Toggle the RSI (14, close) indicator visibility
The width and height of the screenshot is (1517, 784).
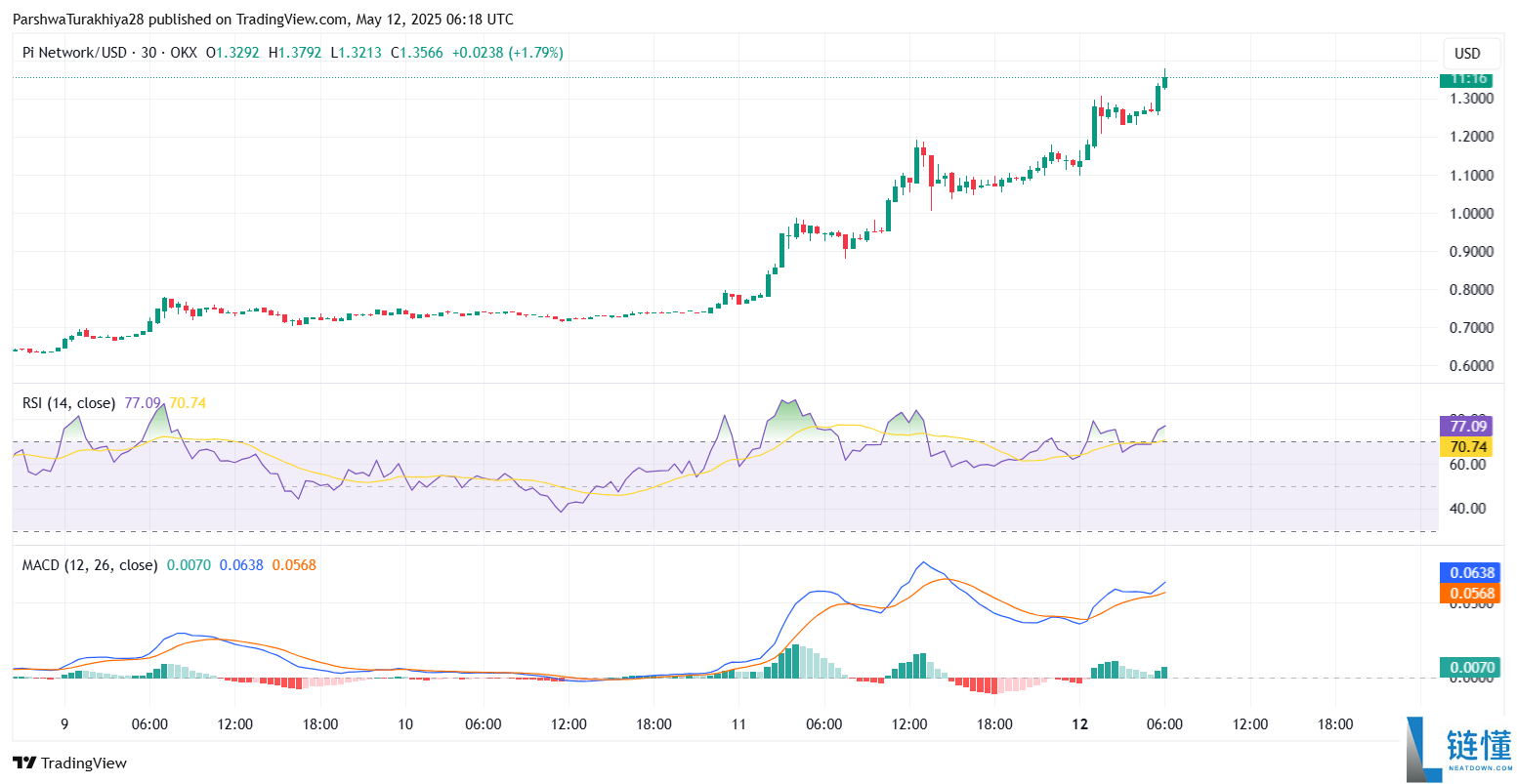68,401
